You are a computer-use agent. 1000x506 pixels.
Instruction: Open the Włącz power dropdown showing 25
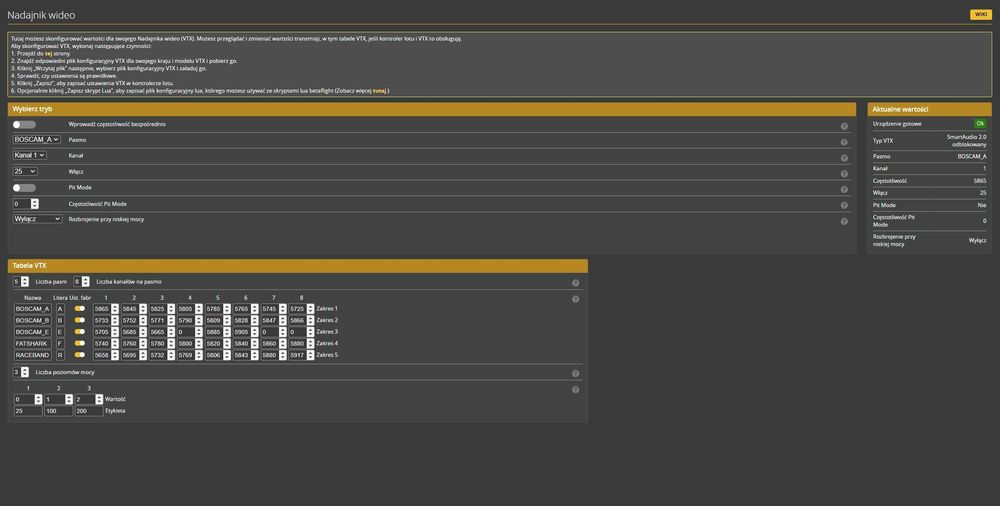[x=25, y=171]
